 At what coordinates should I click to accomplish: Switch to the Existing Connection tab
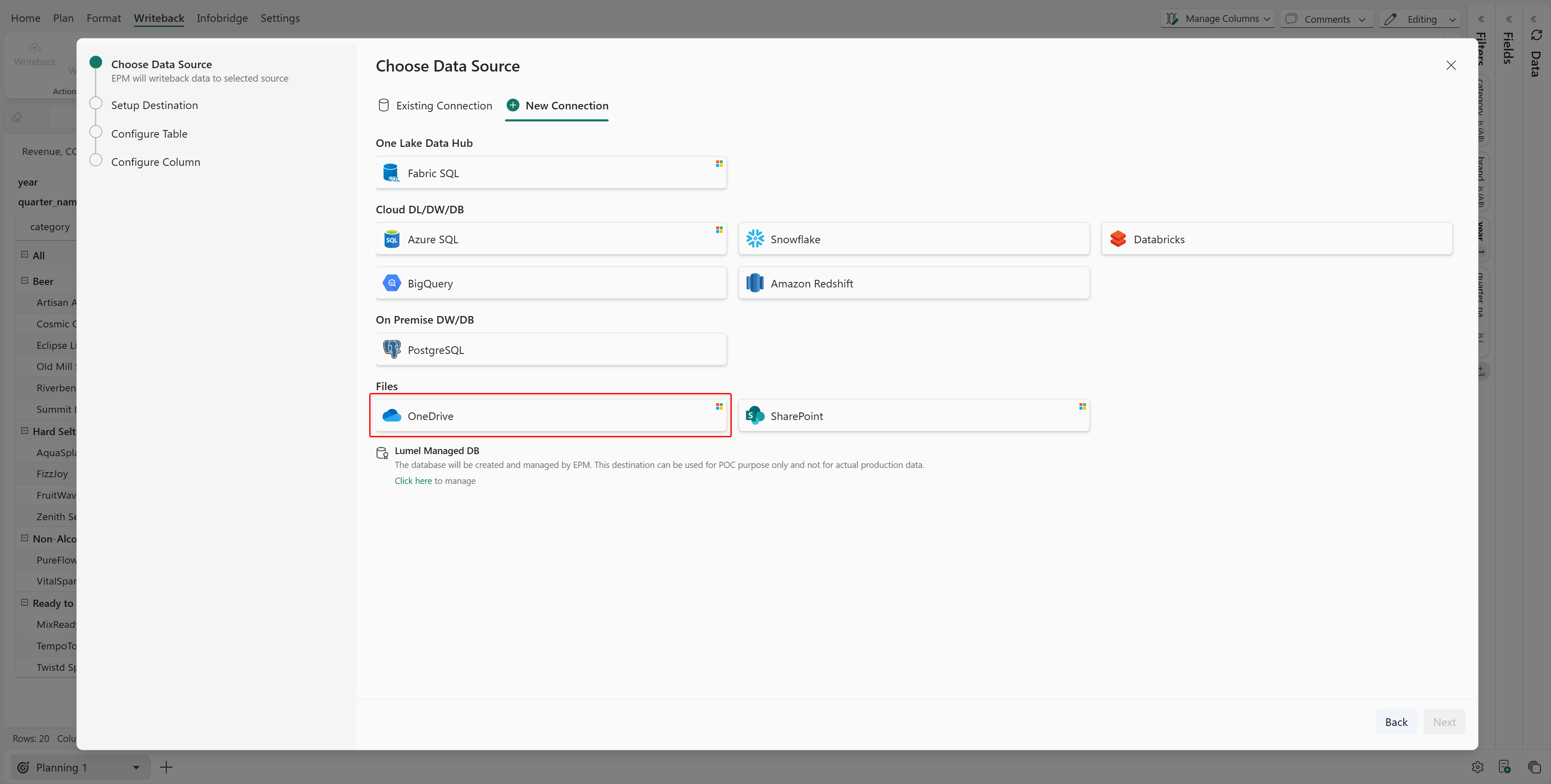coord(435,106)
